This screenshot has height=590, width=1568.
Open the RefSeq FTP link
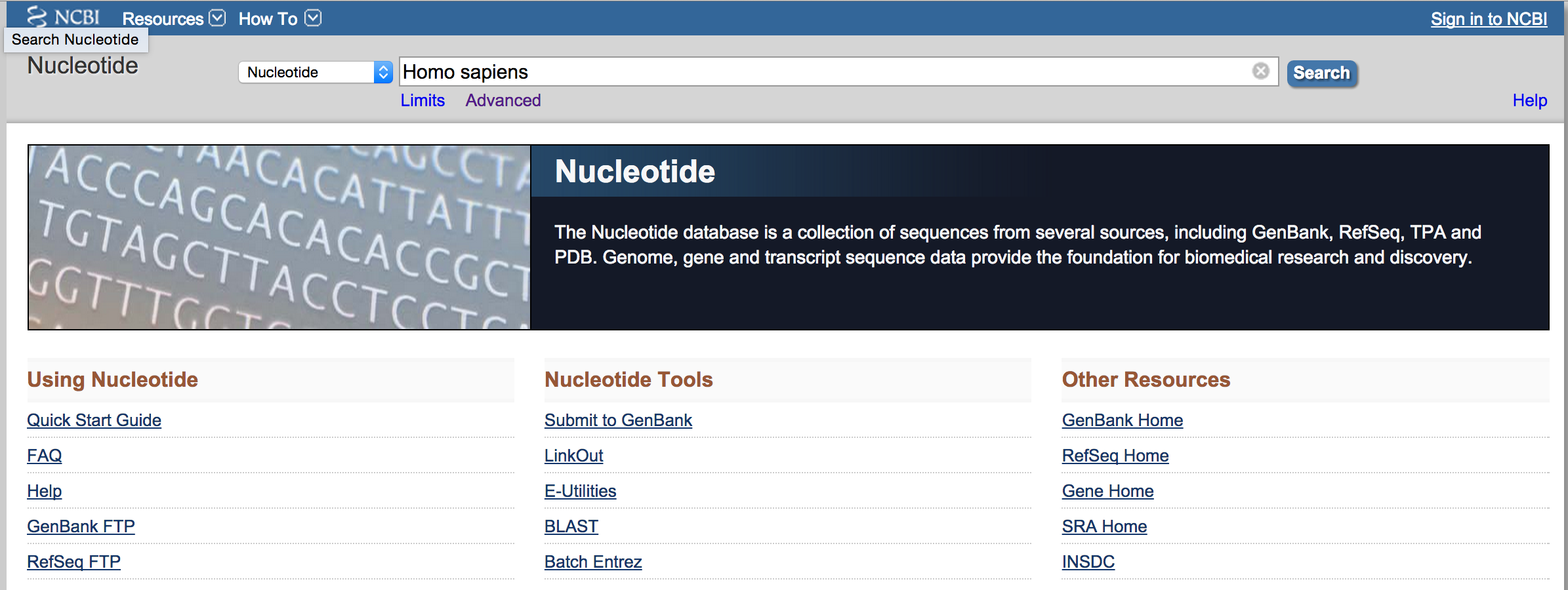[x=73, y=562]
